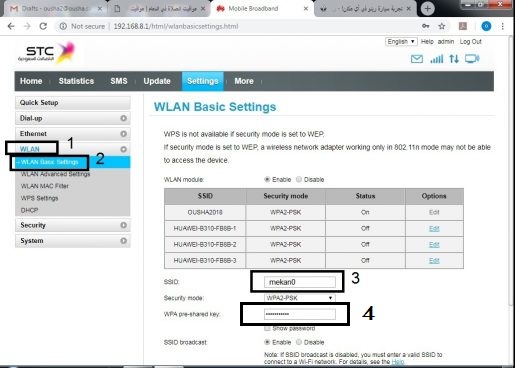Reload the router settings page
Viewport: 515px width, 368px height.
pyautogui.click(x=43, y=26)
